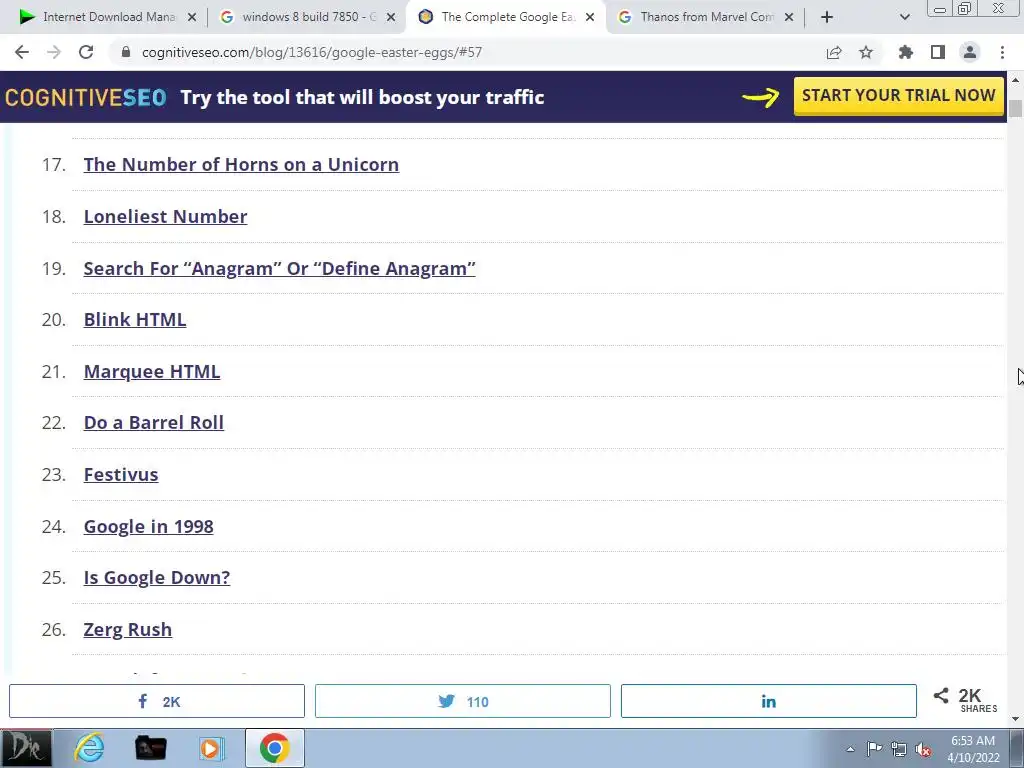Go back to the previous page

pos(22,52)
